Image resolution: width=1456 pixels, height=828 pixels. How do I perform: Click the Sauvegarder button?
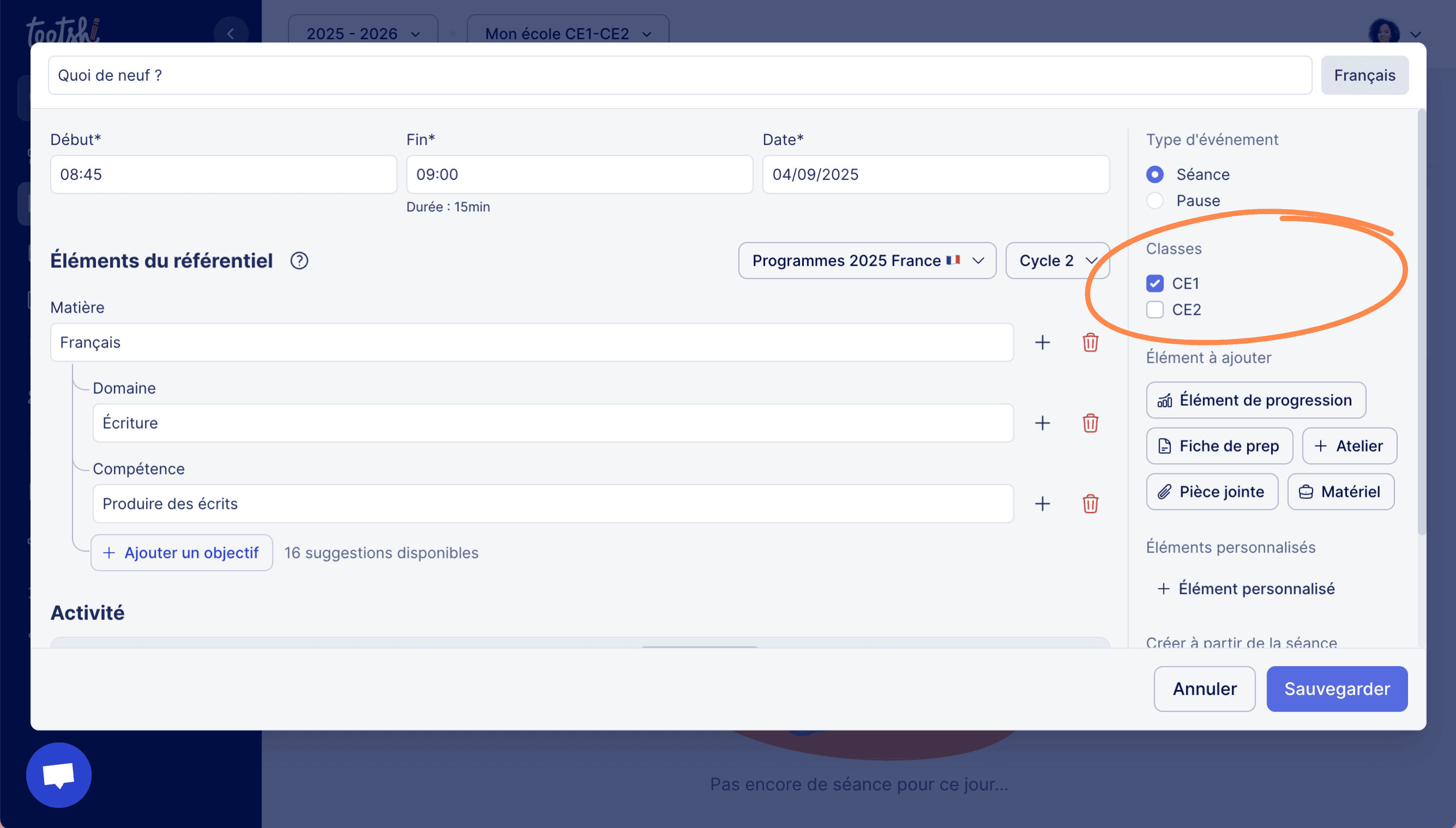[x=1337, y=689]
